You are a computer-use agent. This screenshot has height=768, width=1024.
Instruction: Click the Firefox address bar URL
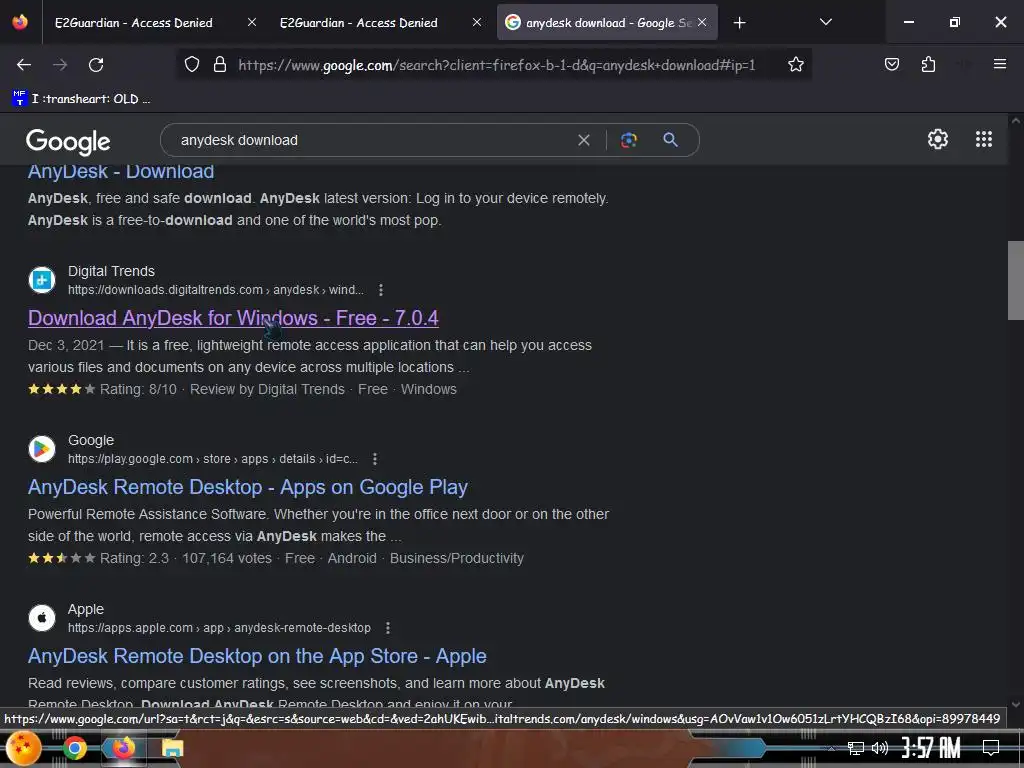click(x=496, y=65)
